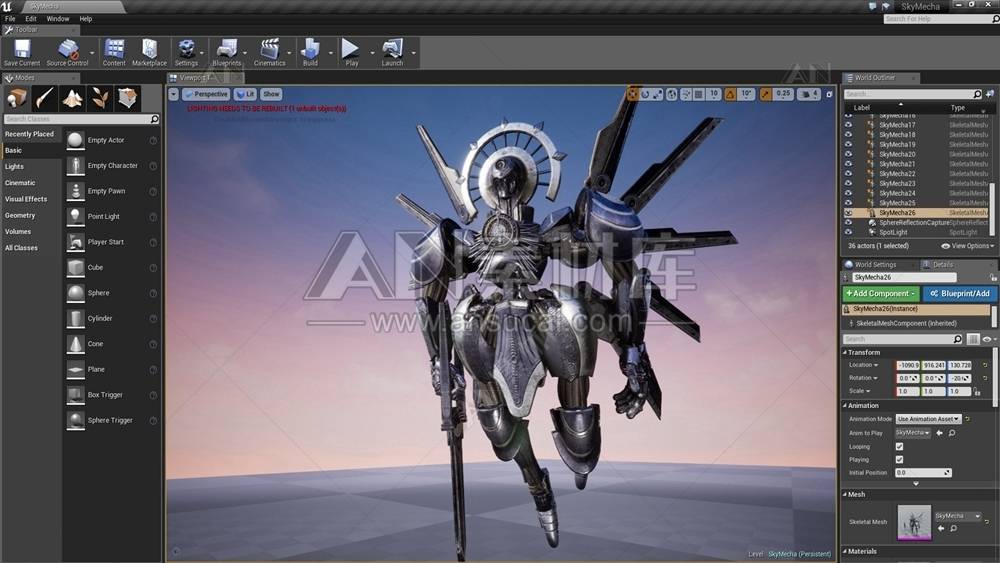Image resolution: width=1000 pixels, height=563 pixels.
Task: Toggle visibility eye of SkyMecha20
Action: tap(848, 154)
